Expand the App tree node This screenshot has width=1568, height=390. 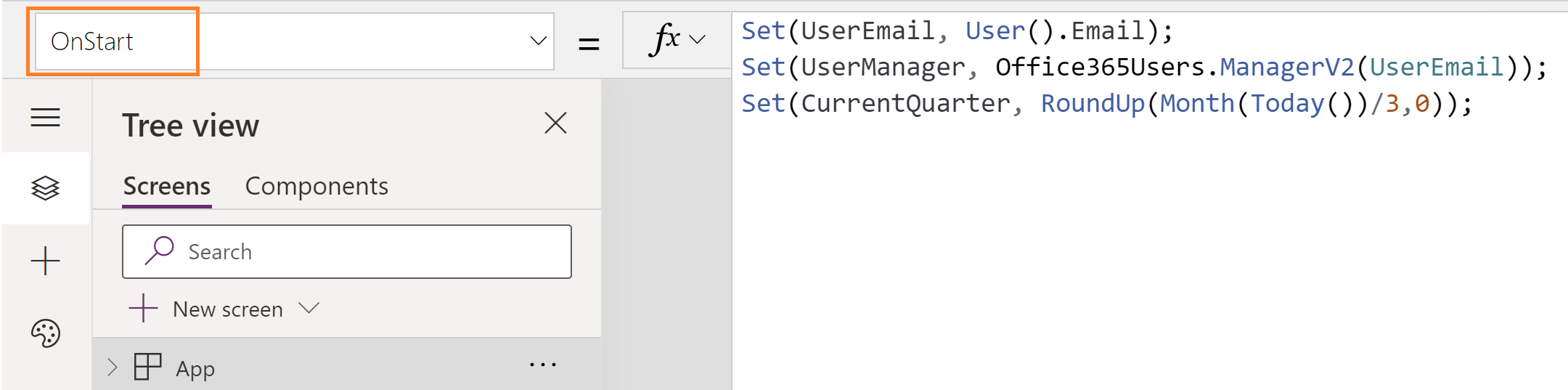pos(112,367)
